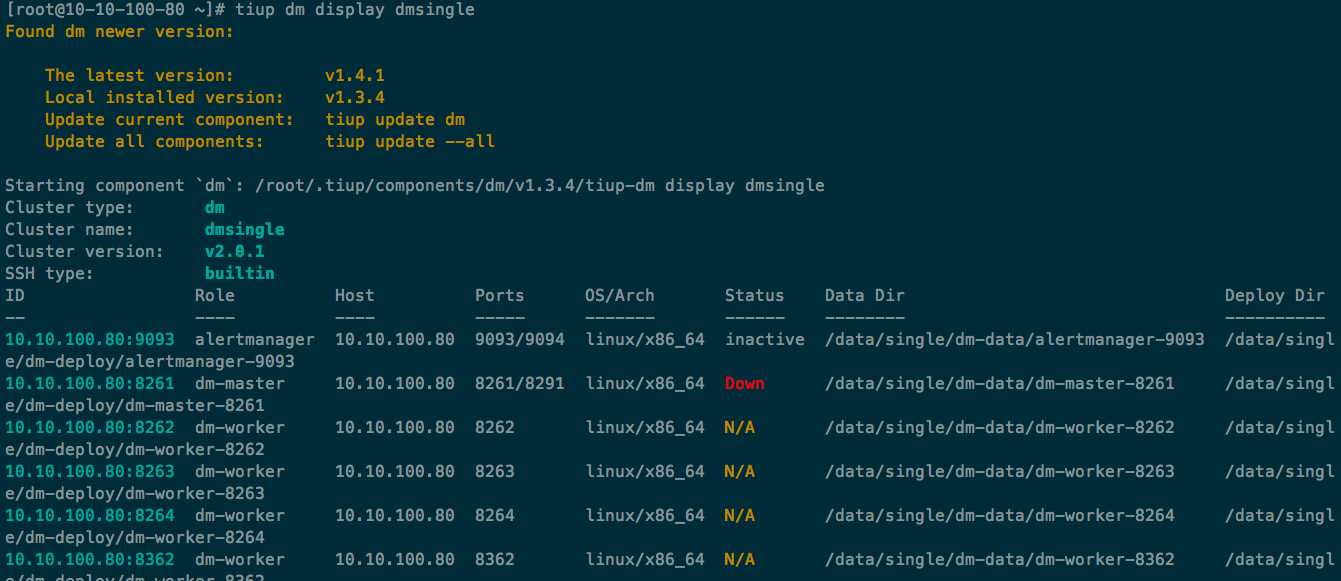Click the latest version value v1.4.1

(354, 75)
